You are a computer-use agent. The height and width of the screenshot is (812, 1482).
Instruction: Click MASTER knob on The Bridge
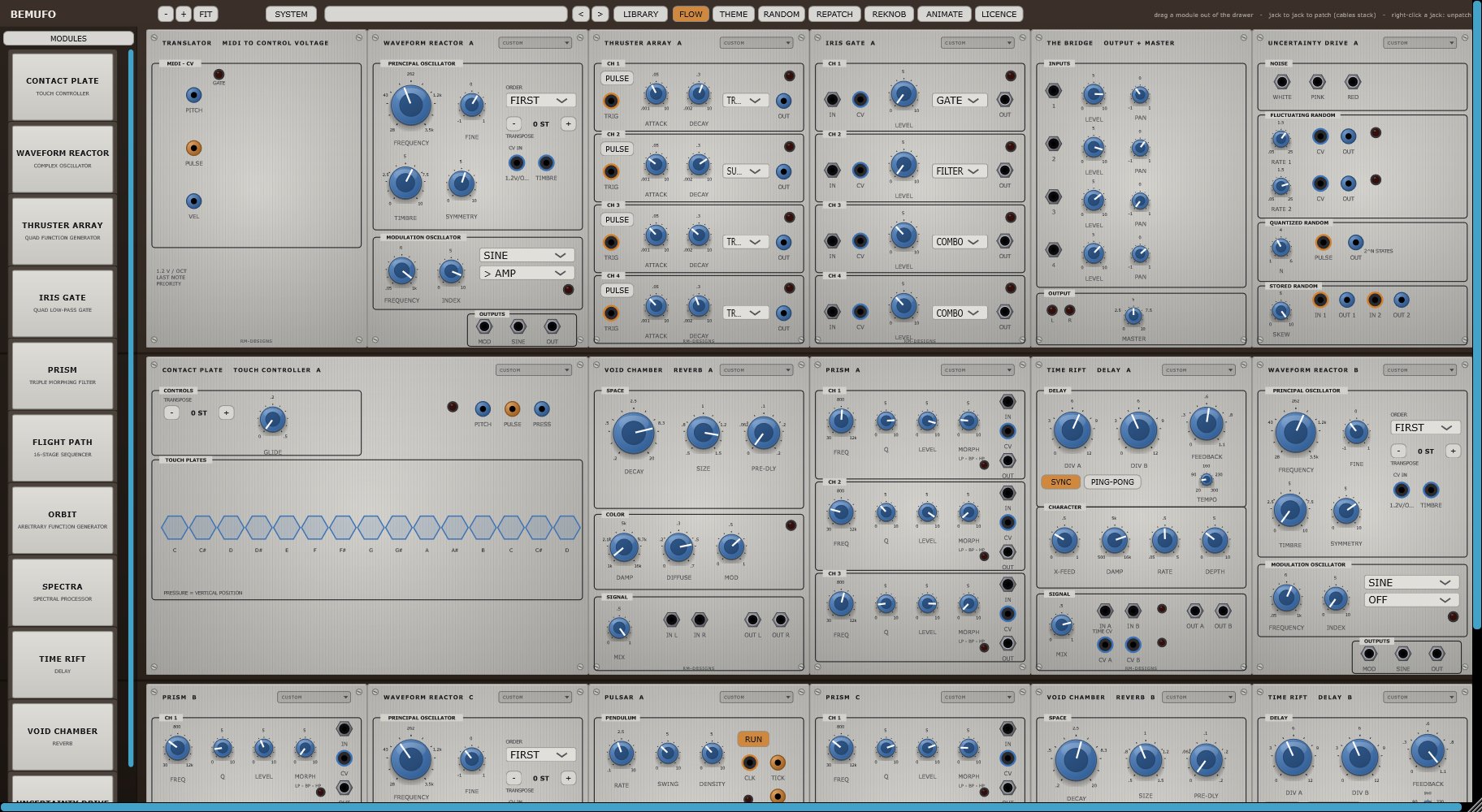(x=1133, y=316)
